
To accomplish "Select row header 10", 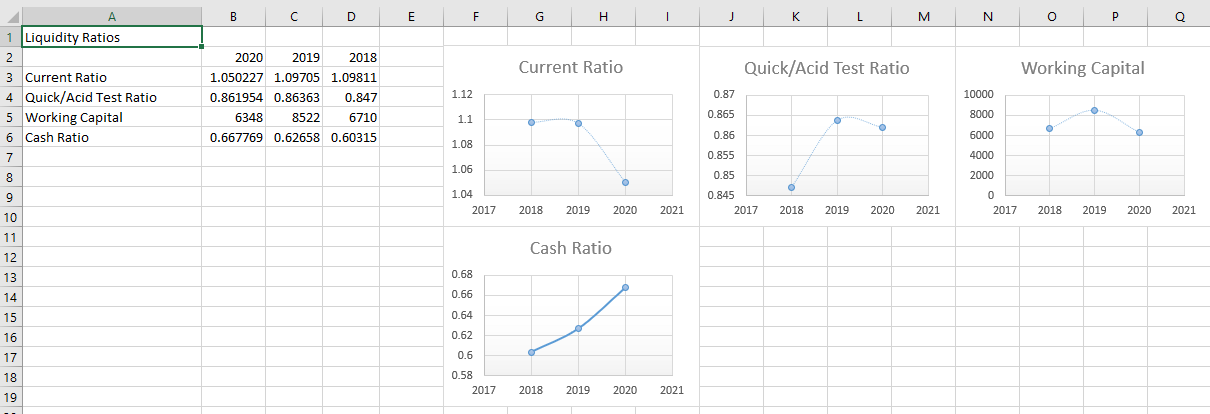I will (x=10, y=217).
